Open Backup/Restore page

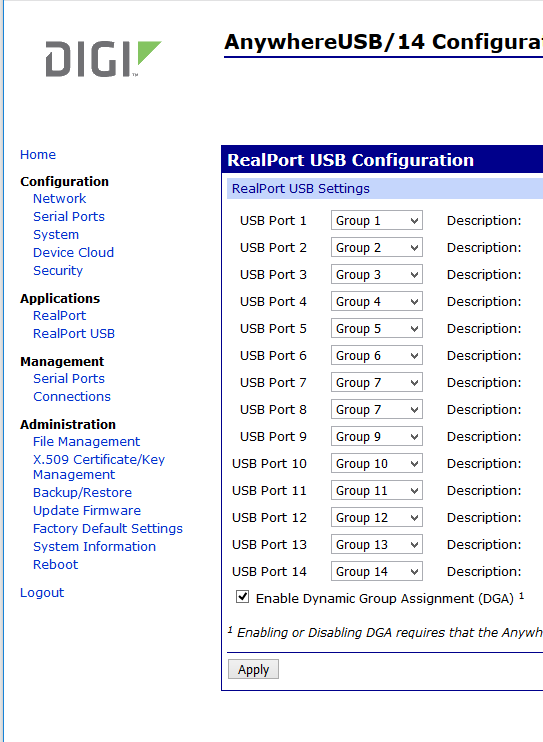click(82, 493)
